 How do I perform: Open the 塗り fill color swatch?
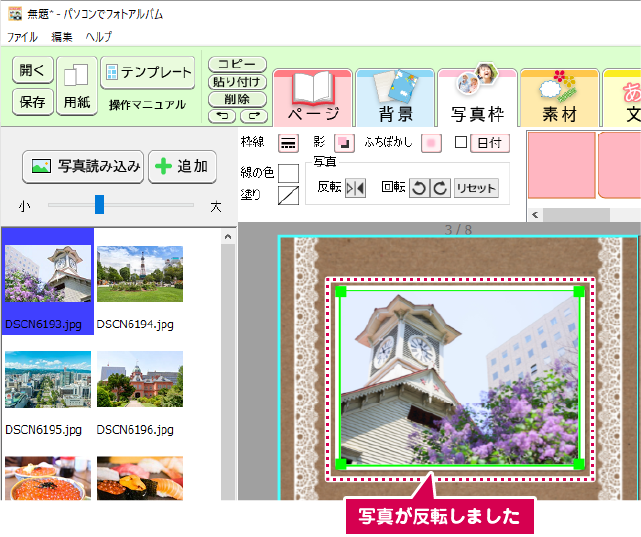[x=288, y=195]
